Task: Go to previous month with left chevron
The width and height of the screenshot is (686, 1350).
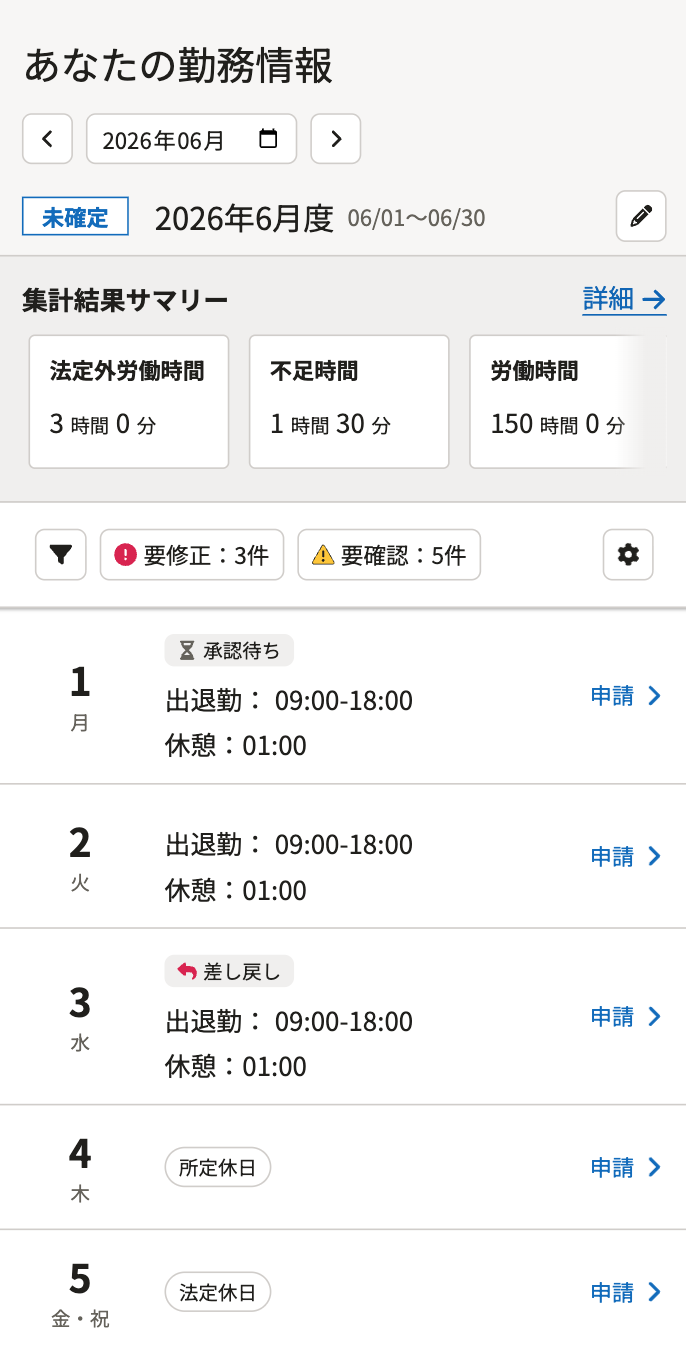Action: 48,139
